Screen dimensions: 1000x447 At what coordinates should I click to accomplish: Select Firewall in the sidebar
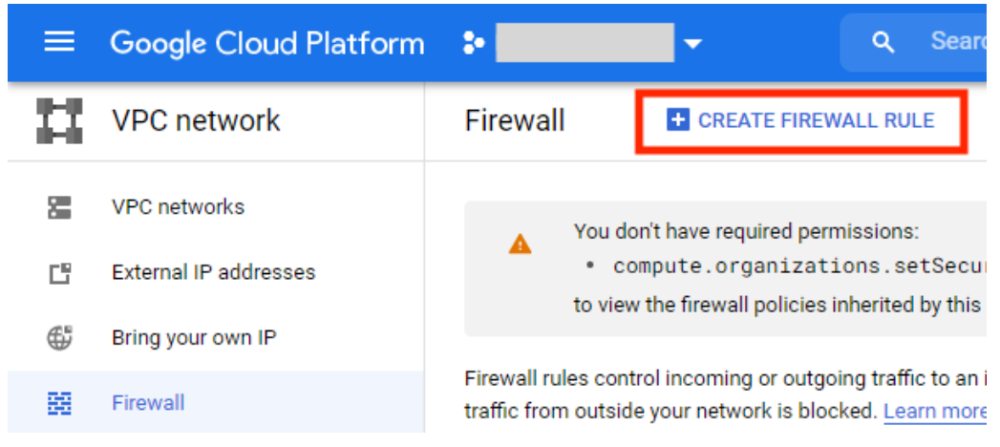148,403
